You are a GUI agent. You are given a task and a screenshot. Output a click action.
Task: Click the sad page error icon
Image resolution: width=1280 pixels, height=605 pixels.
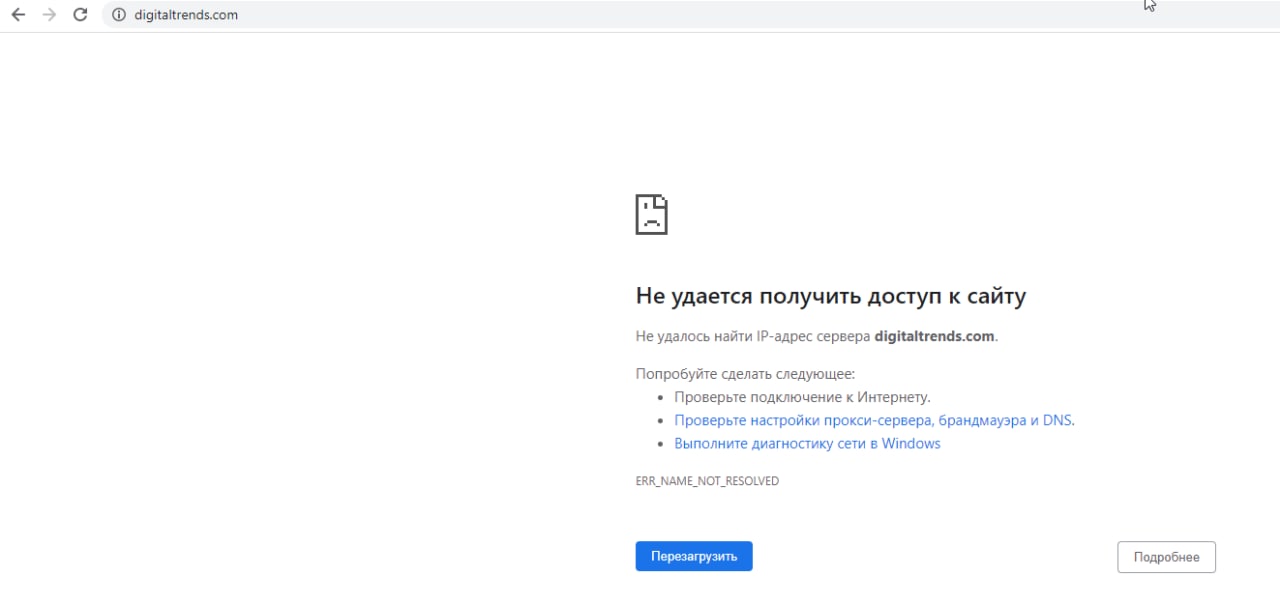651,214
